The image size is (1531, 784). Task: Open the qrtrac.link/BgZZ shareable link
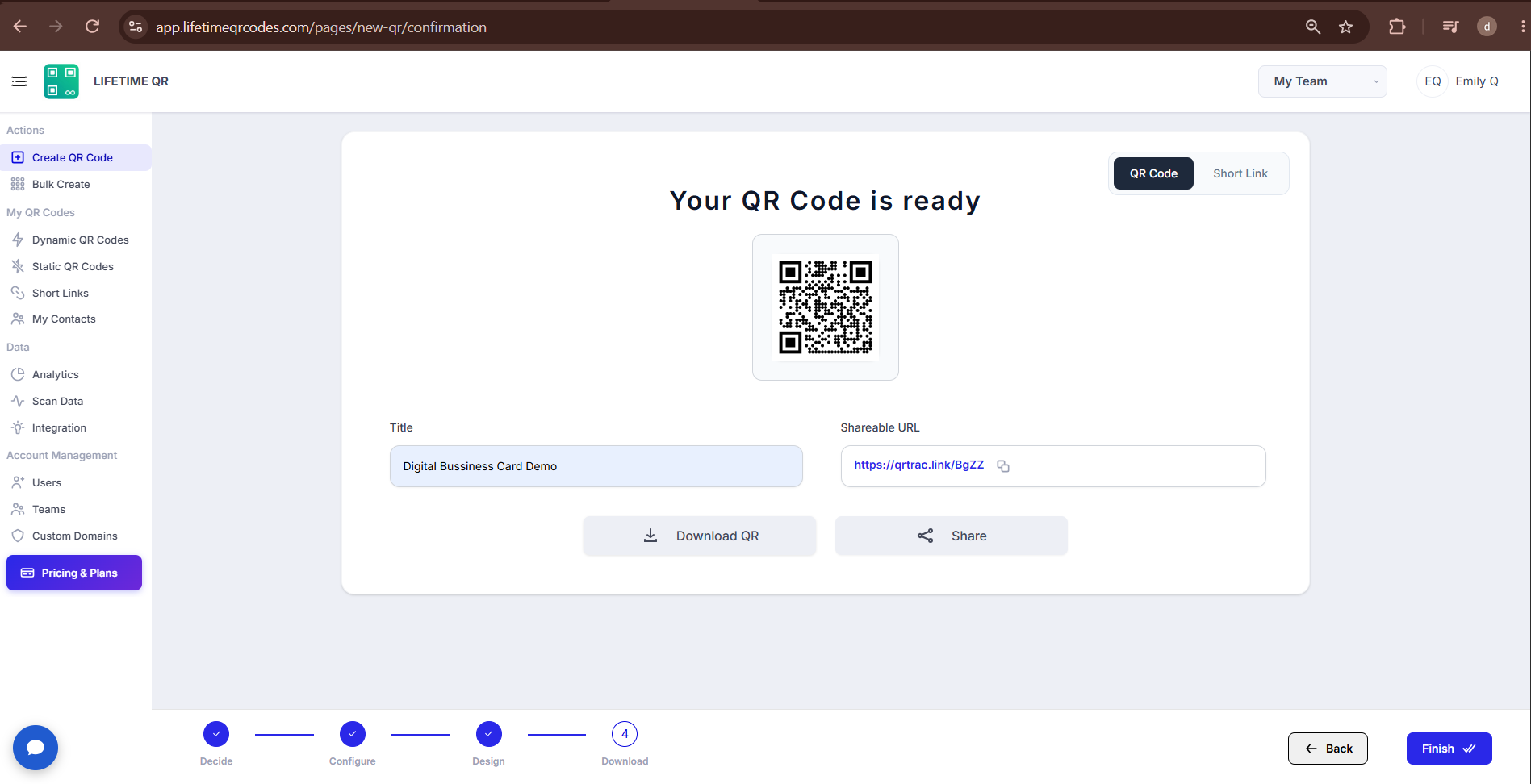click(x=918, y=465)
